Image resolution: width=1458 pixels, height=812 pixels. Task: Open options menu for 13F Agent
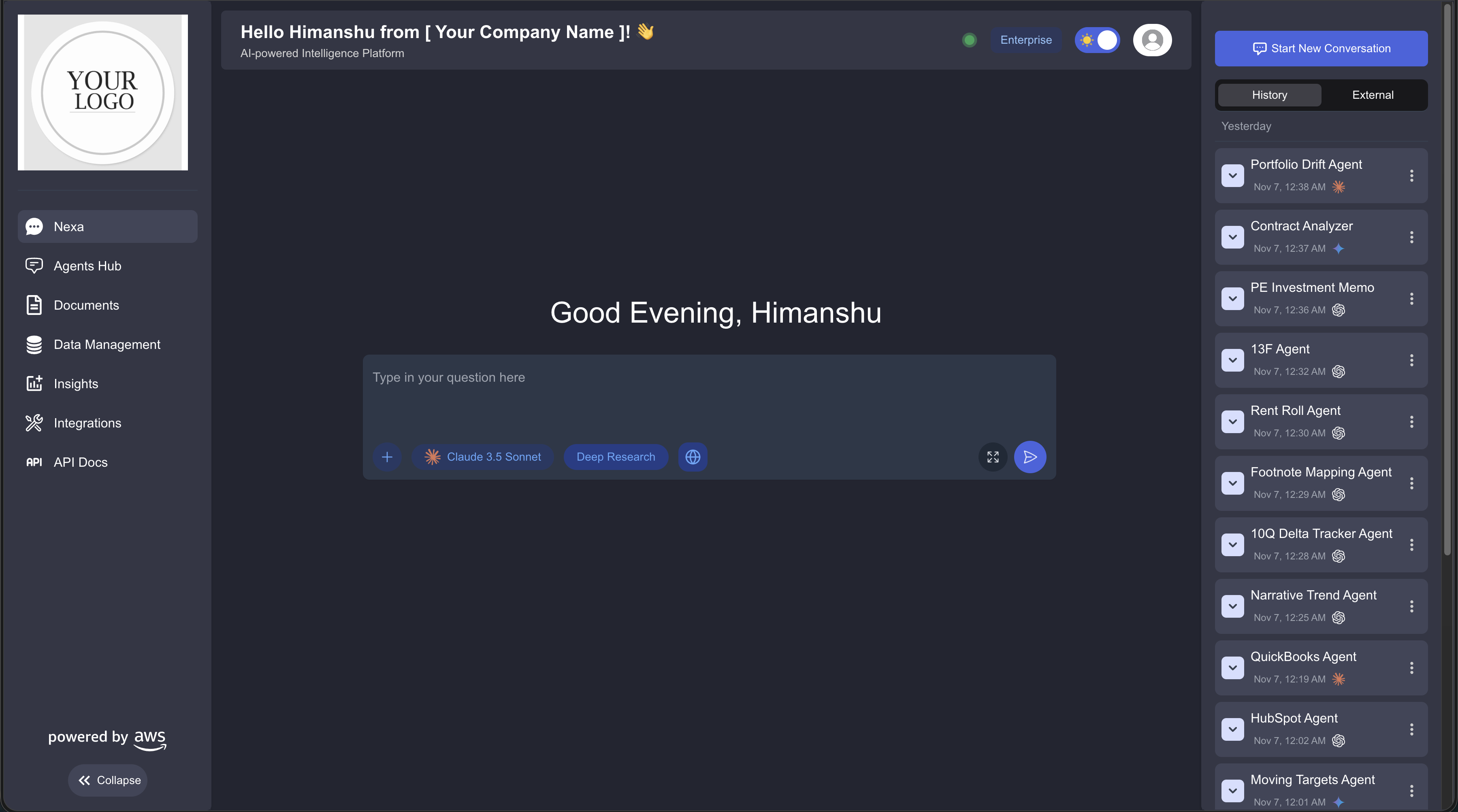(x=1411, y=360)
